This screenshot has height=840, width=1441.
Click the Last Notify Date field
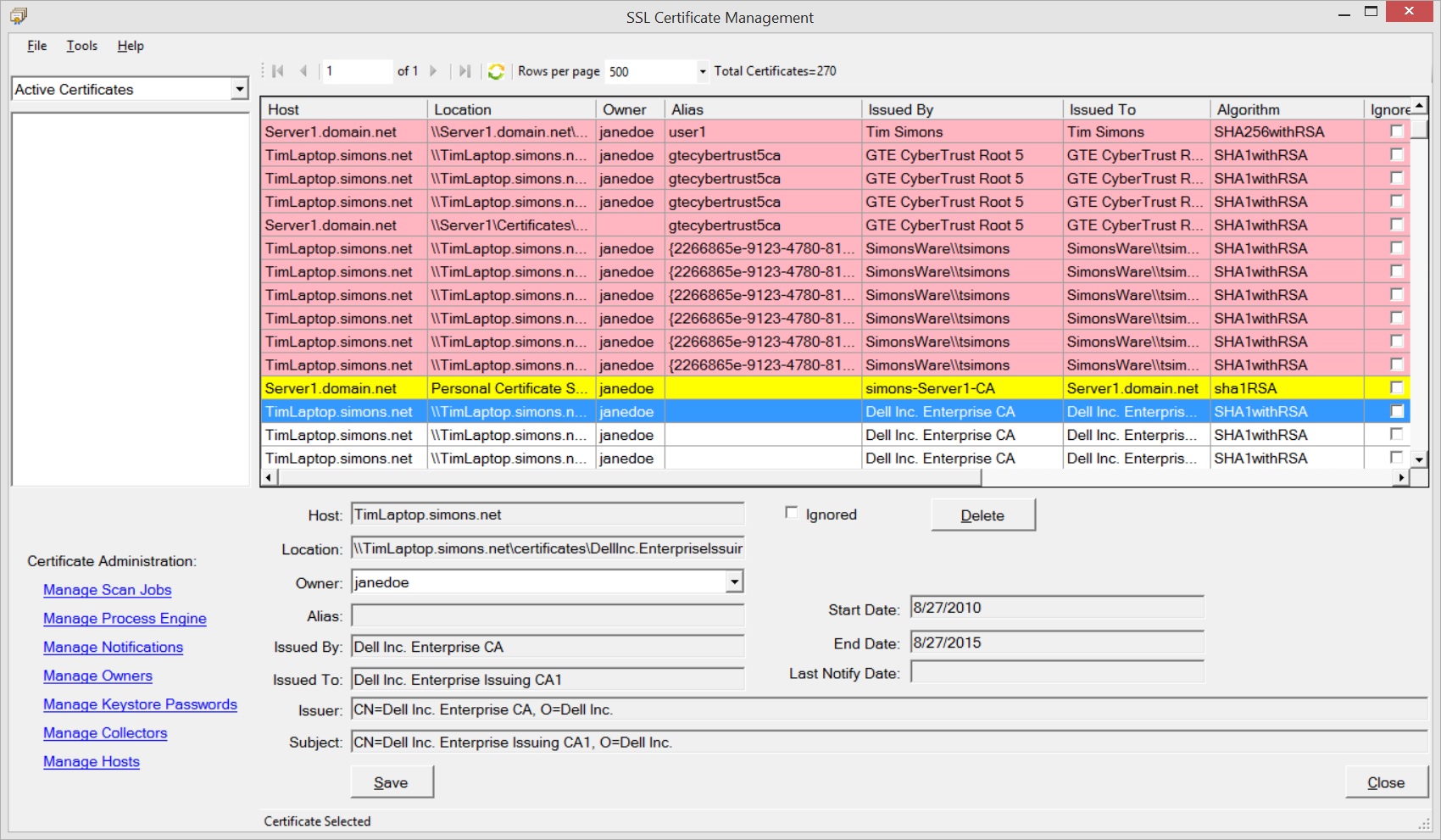[x=1057, y=672]
